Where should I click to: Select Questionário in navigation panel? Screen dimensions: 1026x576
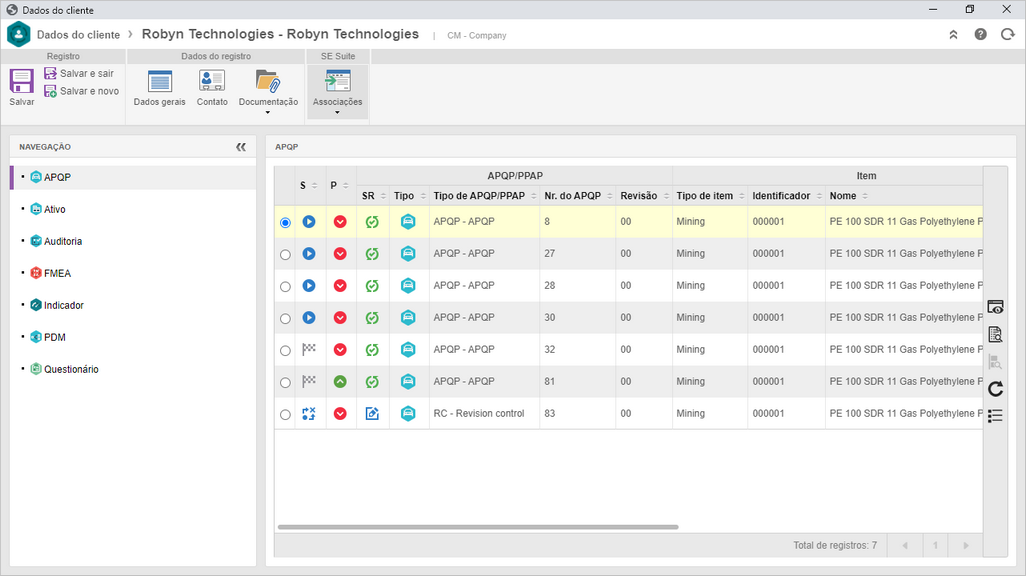click(71, 370)
